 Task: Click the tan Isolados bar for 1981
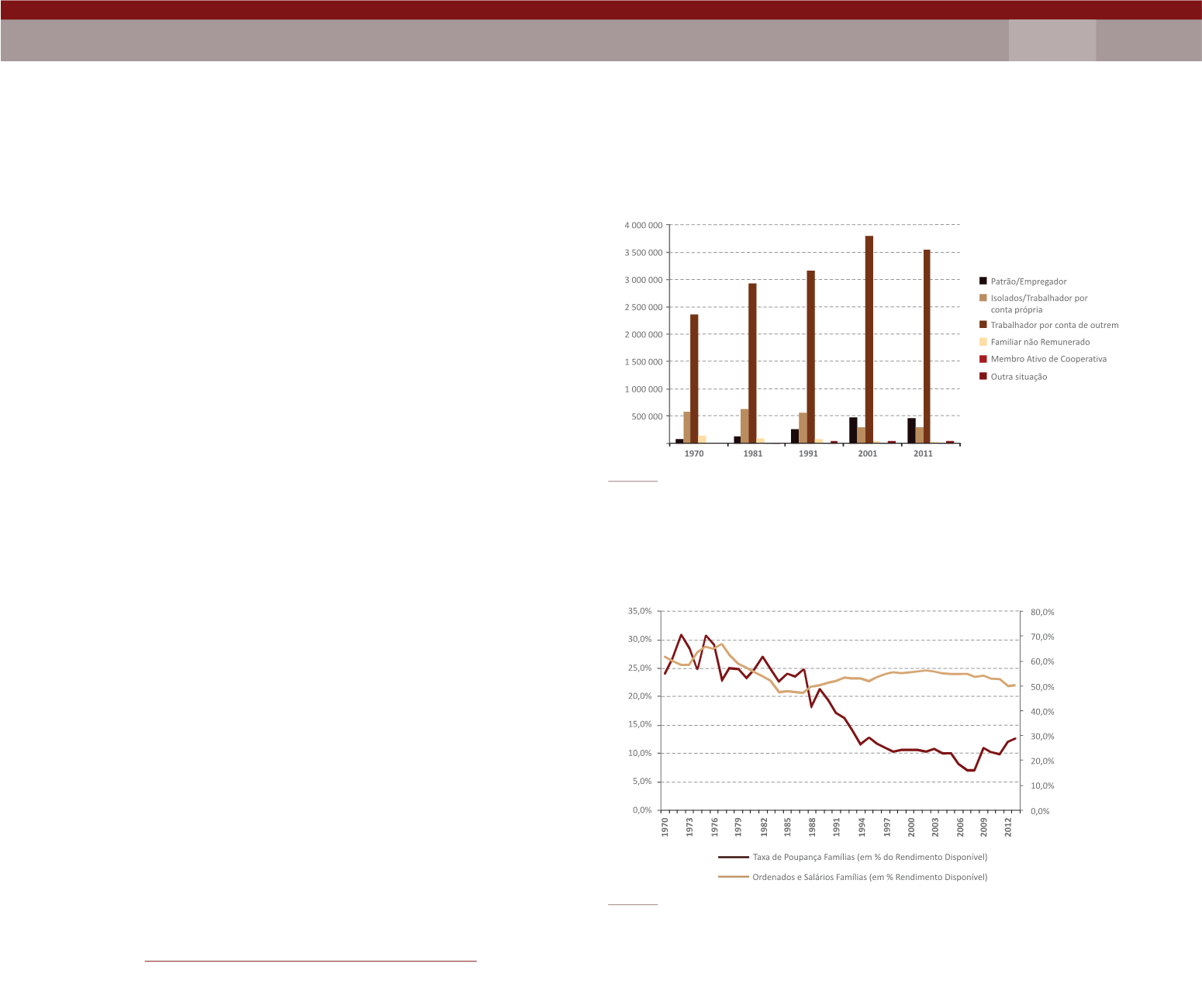click(744, 426)
